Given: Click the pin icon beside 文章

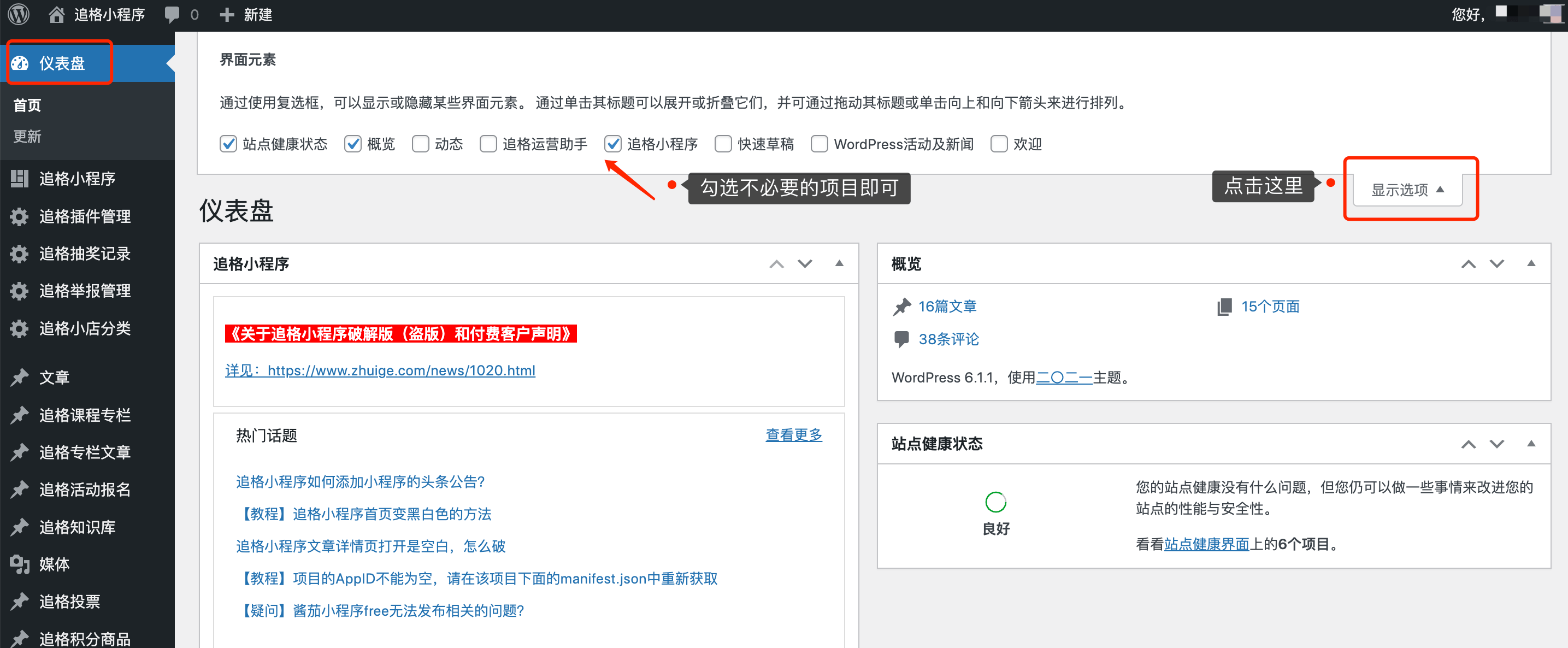Looking at the screenshot, I should coord(20,377).
